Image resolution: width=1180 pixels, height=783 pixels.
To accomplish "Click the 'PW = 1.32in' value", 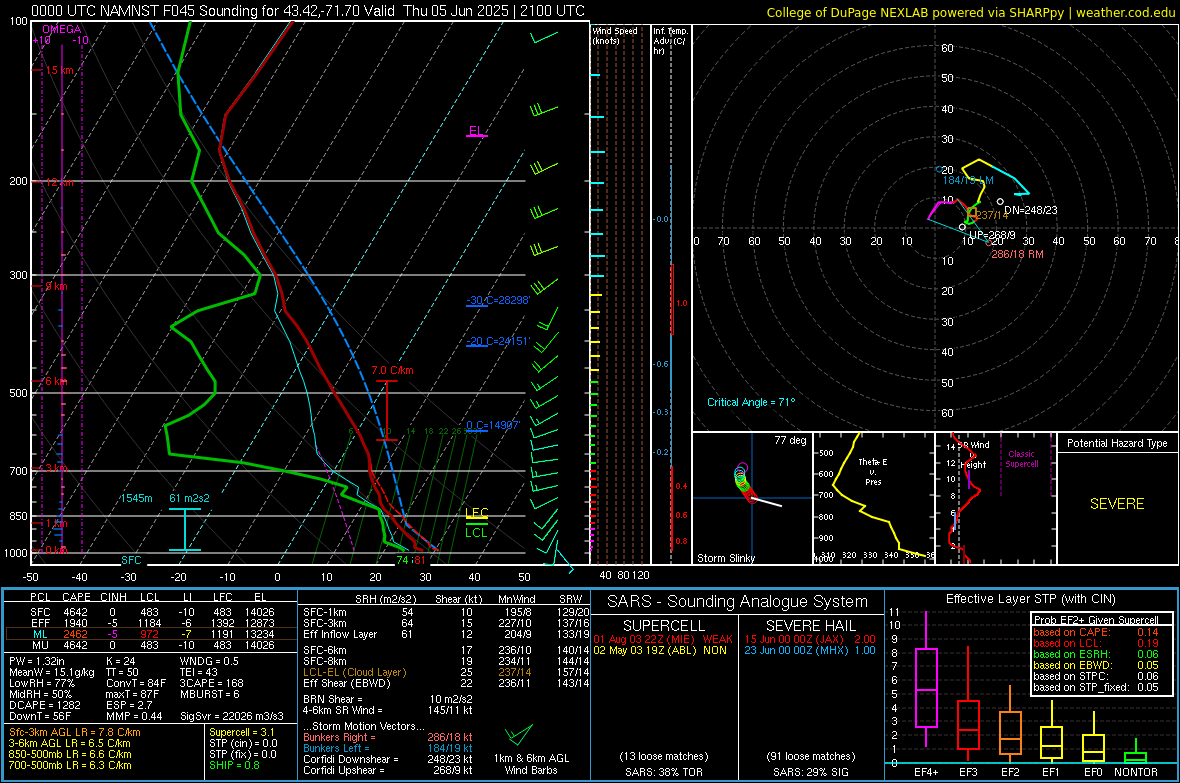I will (37, 661).
